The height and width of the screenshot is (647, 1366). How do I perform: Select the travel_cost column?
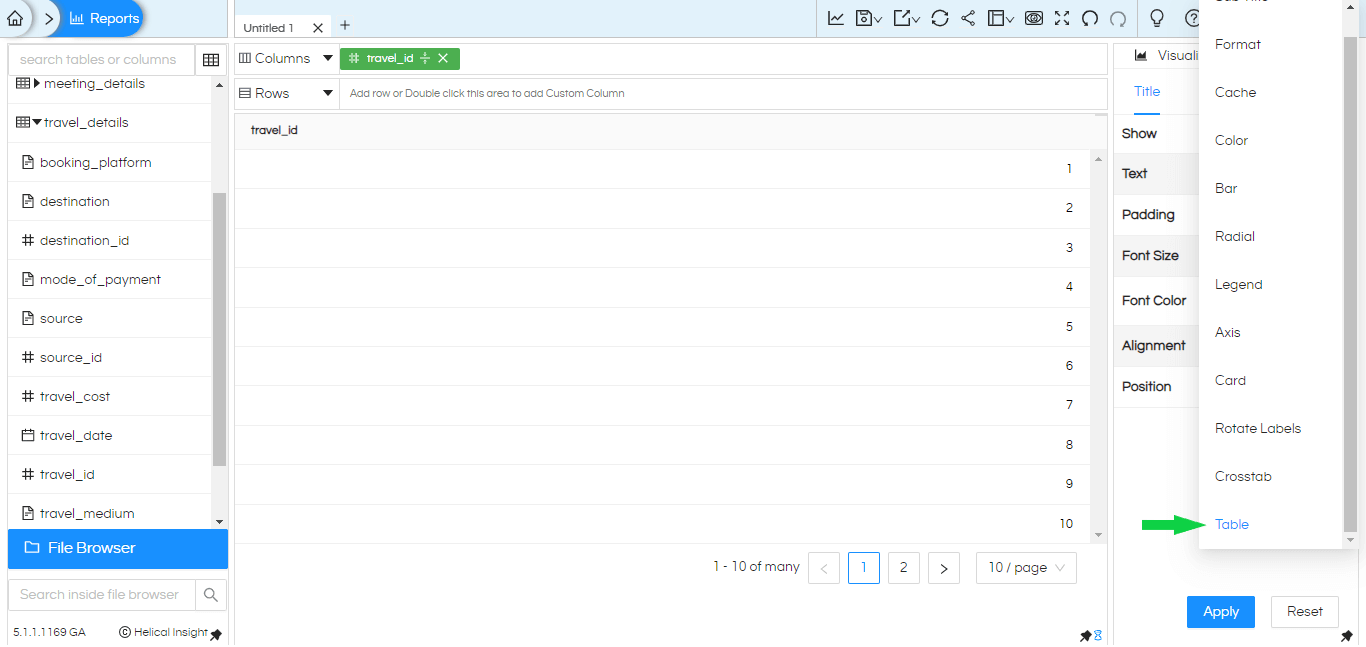coord(75,396)
